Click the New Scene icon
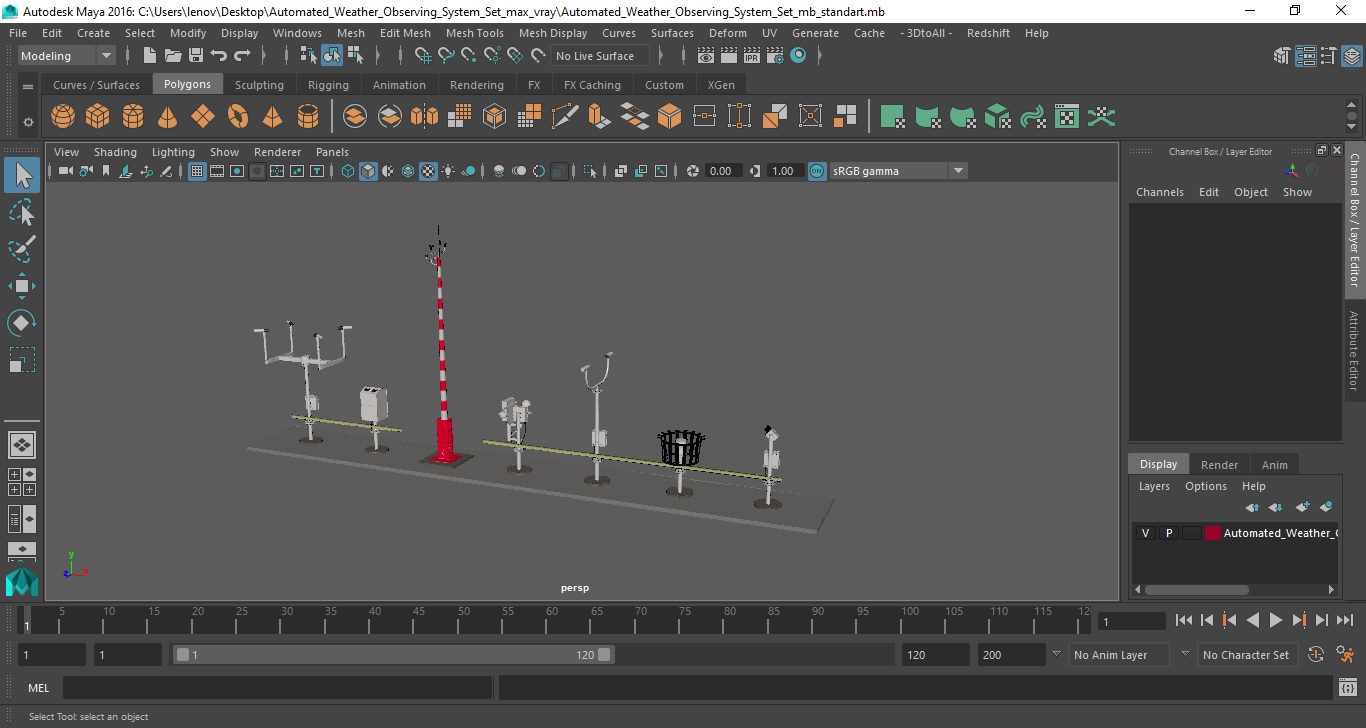The width and height of the screenshot is (1366, 728). 150,56
